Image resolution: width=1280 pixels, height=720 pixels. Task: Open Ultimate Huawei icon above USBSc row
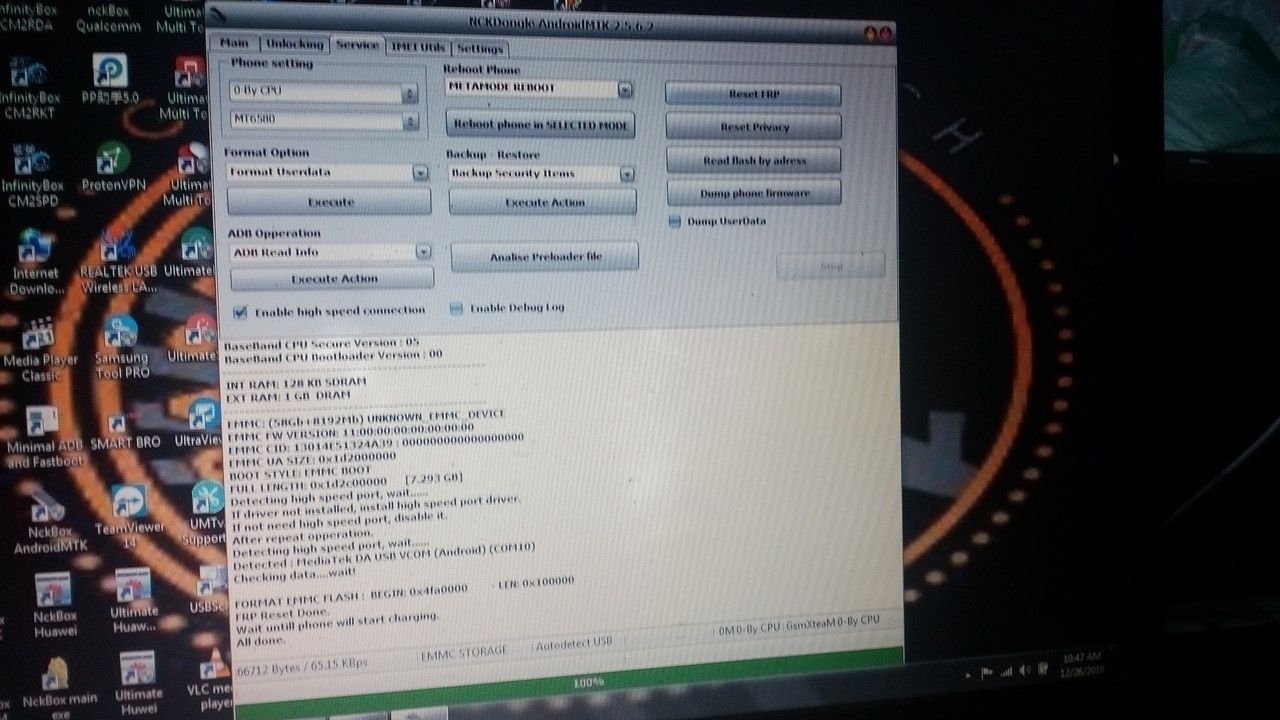[x=133, y=601]
